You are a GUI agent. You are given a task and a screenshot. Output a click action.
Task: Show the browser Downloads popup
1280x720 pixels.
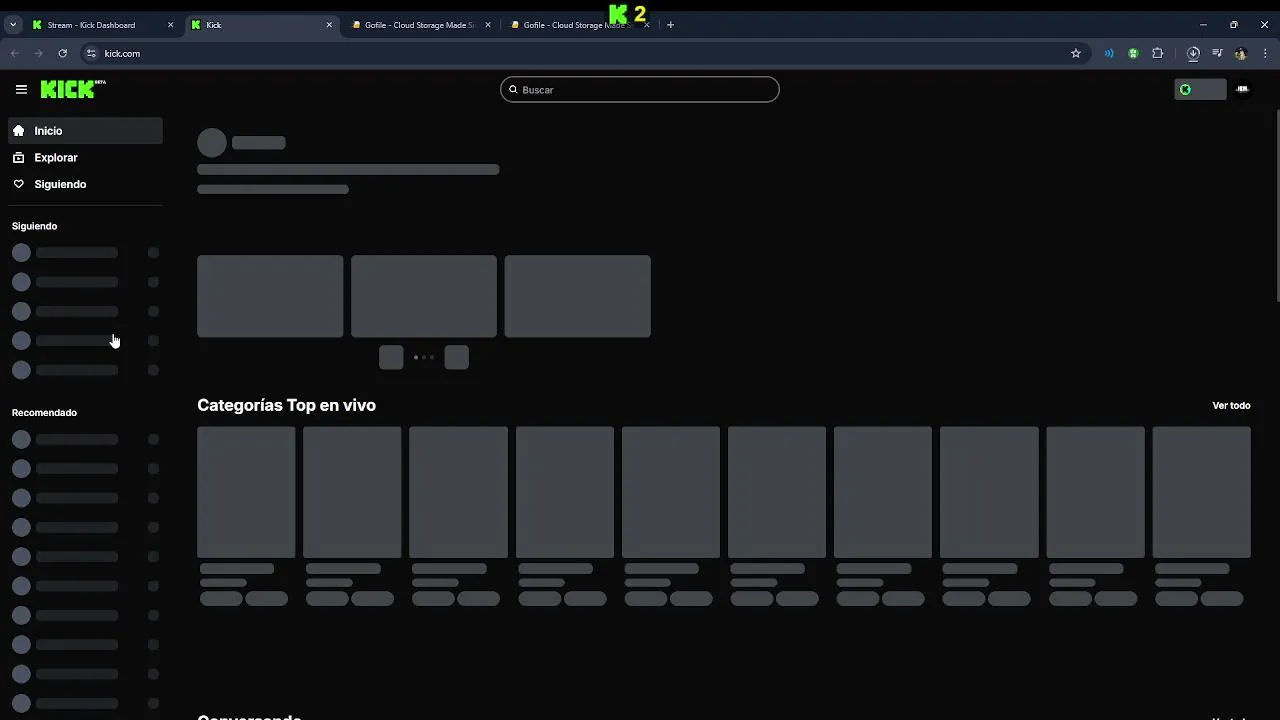(1193, 53)
